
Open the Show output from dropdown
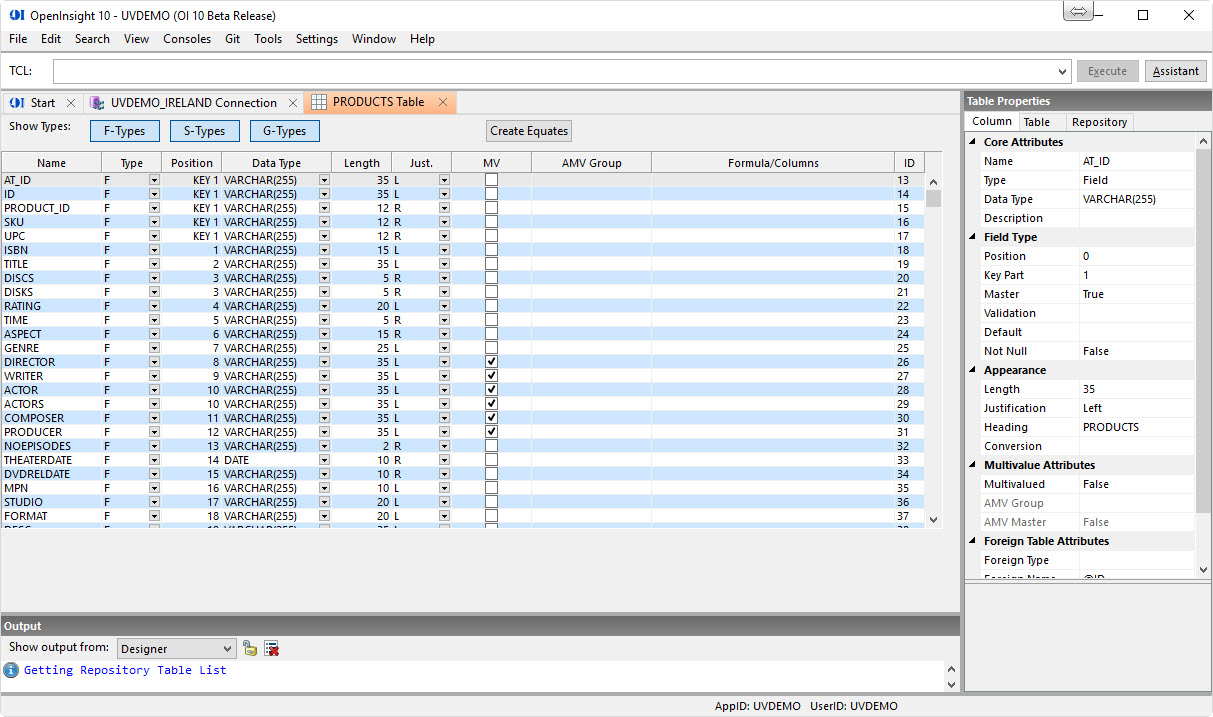point(227,649)
